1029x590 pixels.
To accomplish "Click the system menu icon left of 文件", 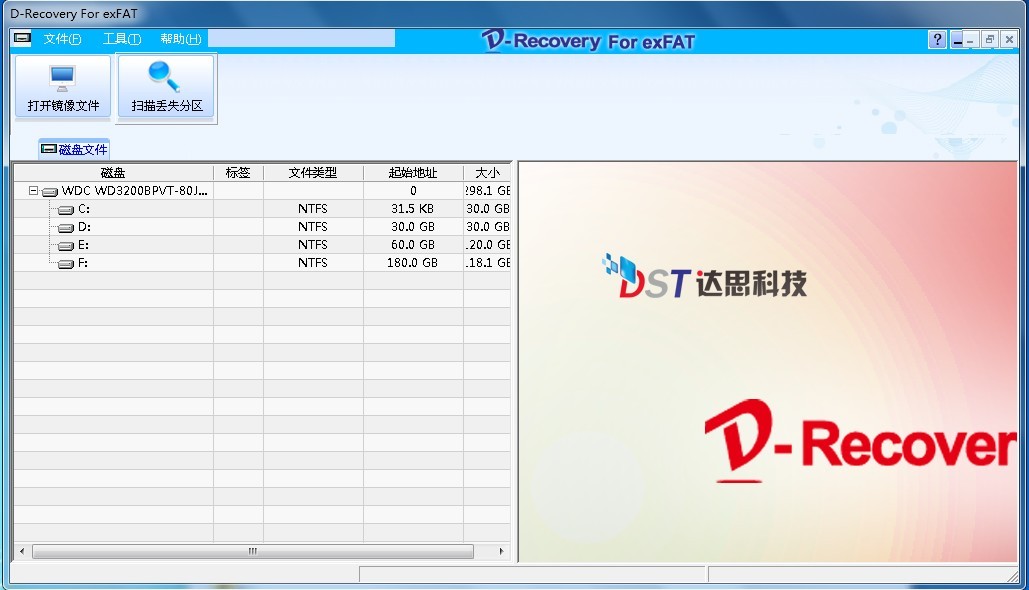I will tap(22, 39).
